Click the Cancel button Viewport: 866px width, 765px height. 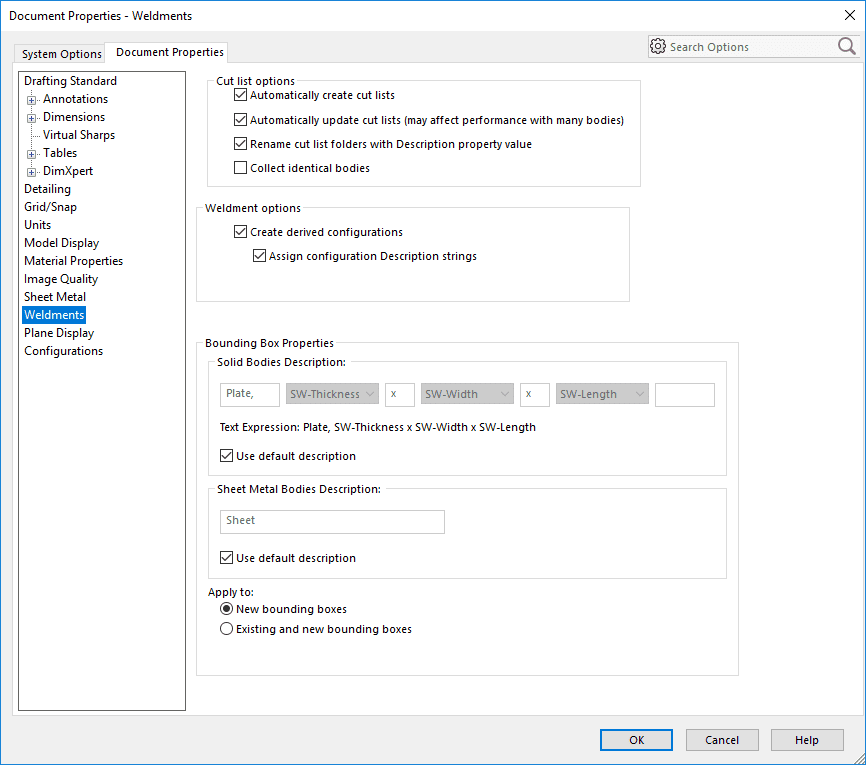pyautogui.click(x=722, y=740)
